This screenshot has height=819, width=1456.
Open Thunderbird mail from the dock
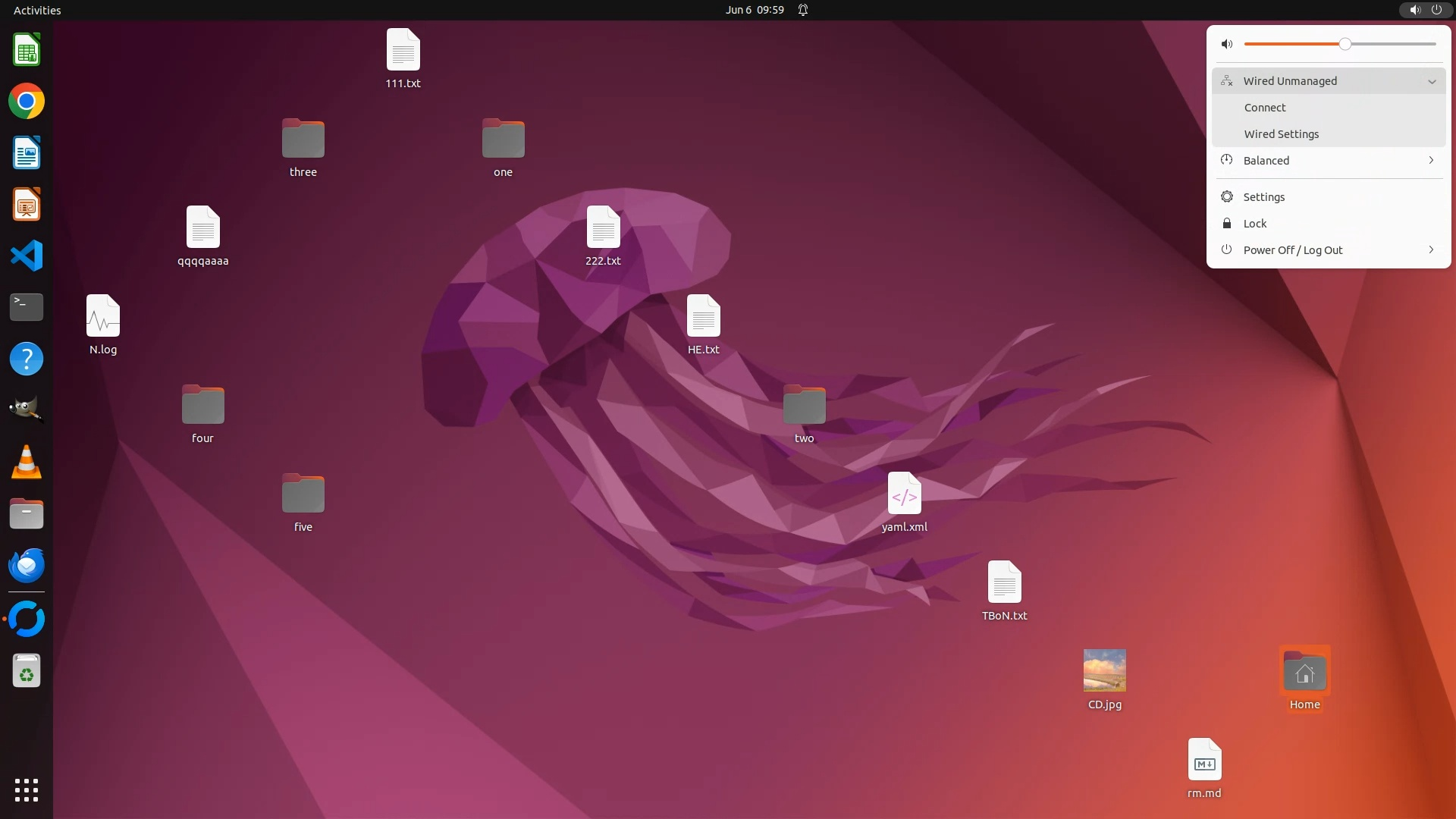coord(27,565)
